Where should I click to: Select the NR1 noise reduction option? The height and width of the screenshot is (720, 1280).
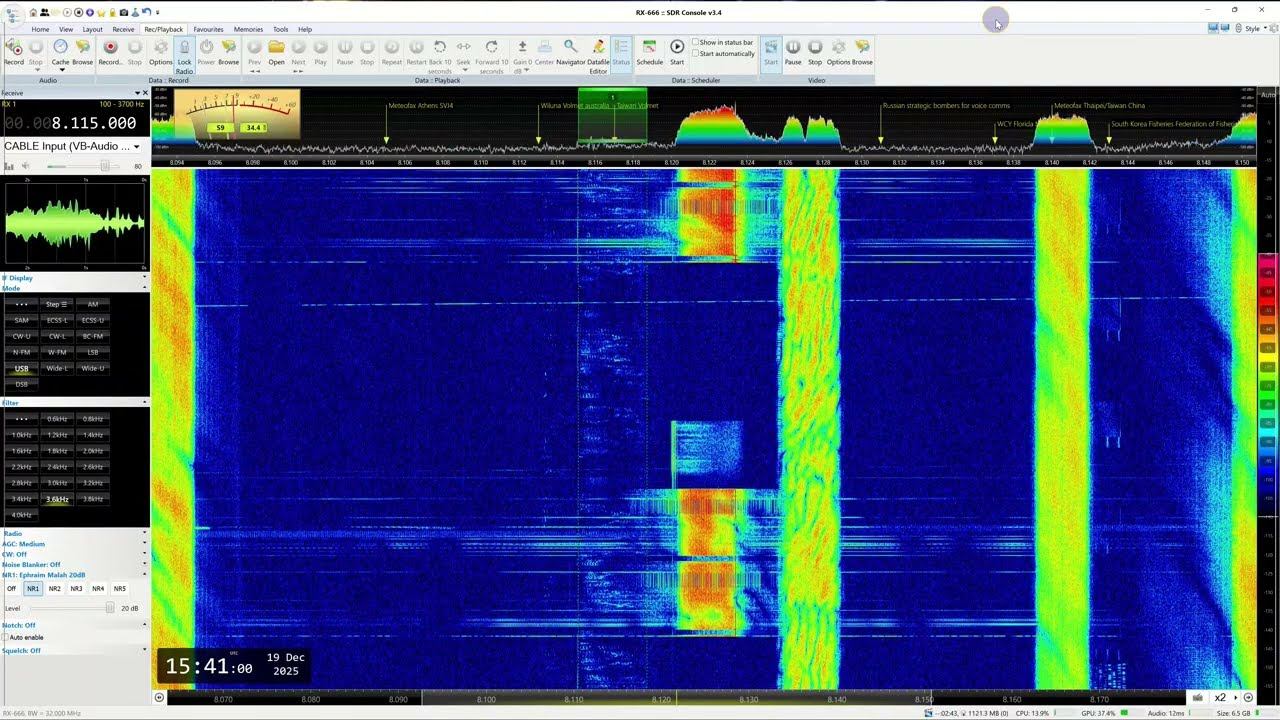[x=33, y=589]
